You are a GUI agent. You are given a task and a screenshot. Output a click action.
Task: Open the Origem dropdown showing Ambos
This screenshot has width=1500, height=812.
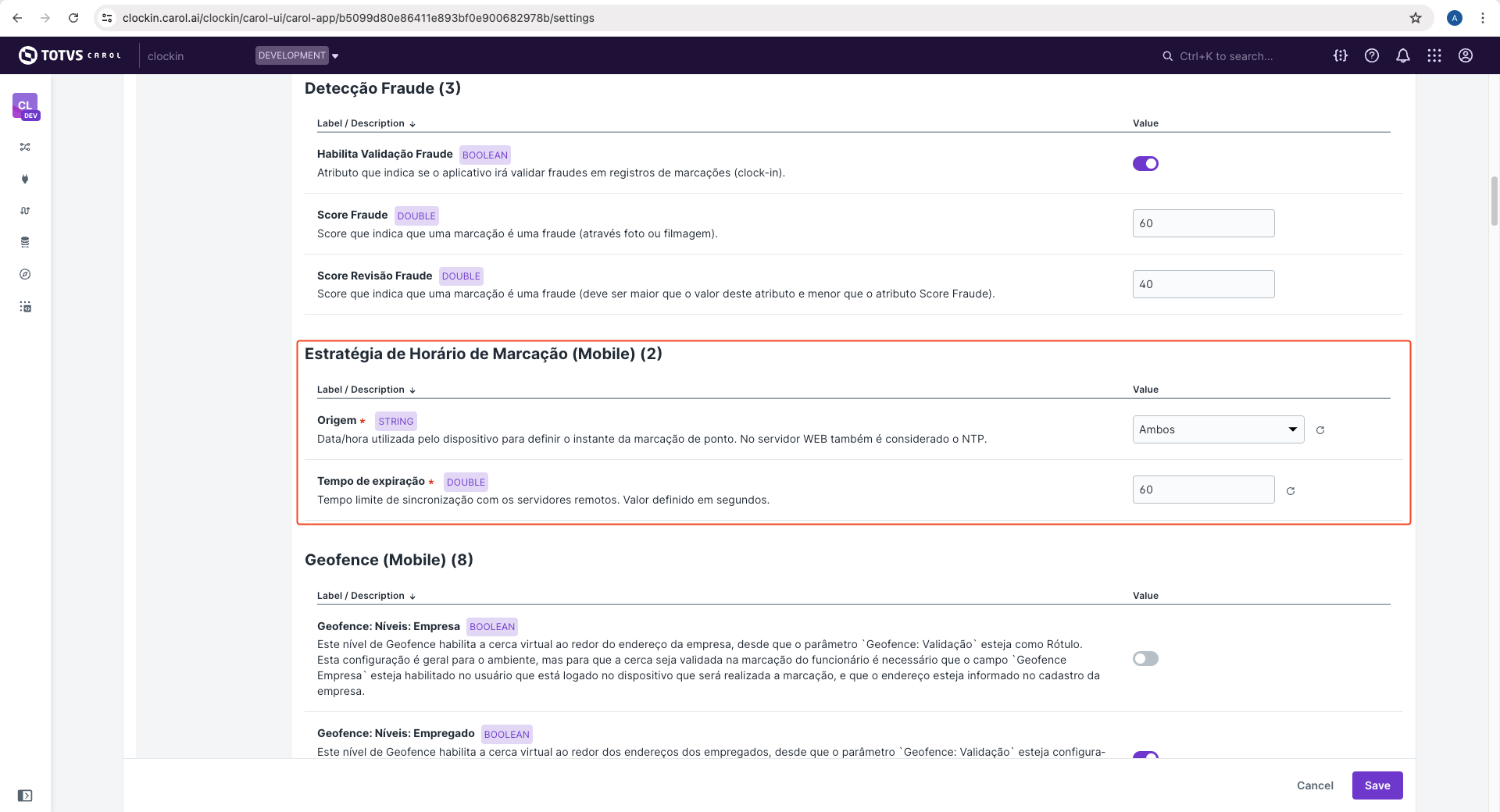point(1218,429)
